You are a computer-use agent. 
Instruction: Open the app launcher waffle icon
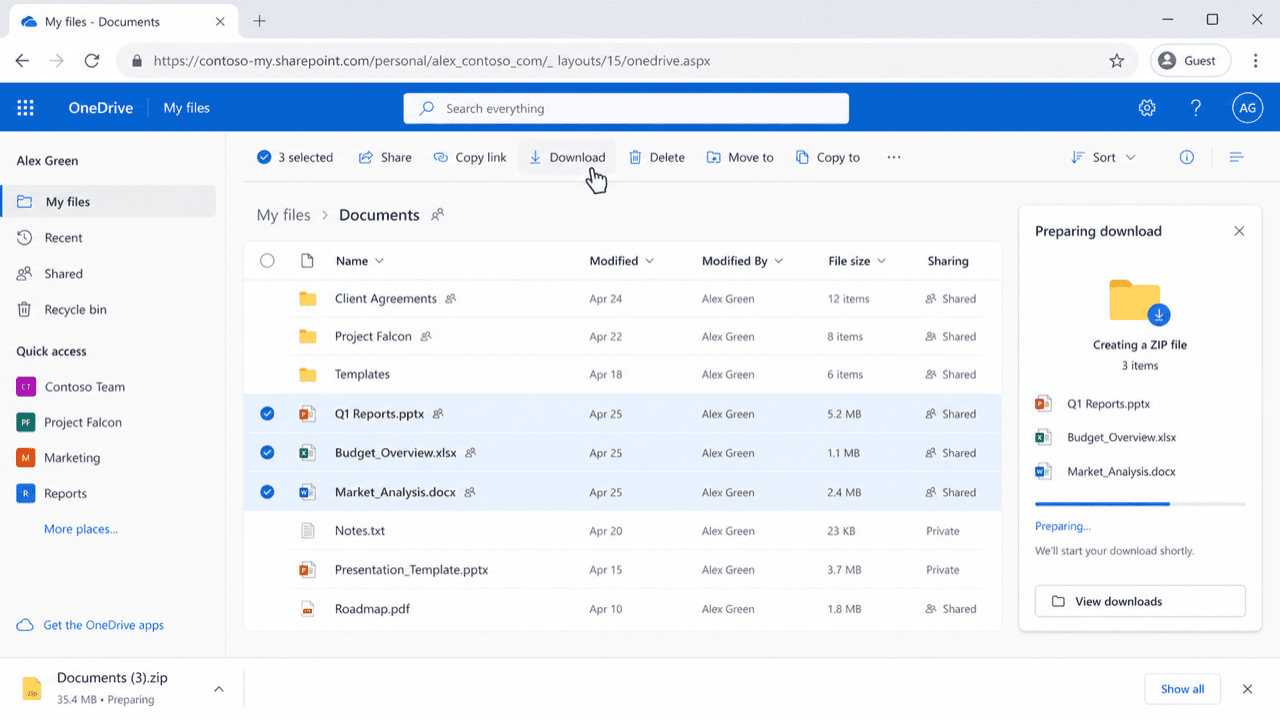coord(26,108)
